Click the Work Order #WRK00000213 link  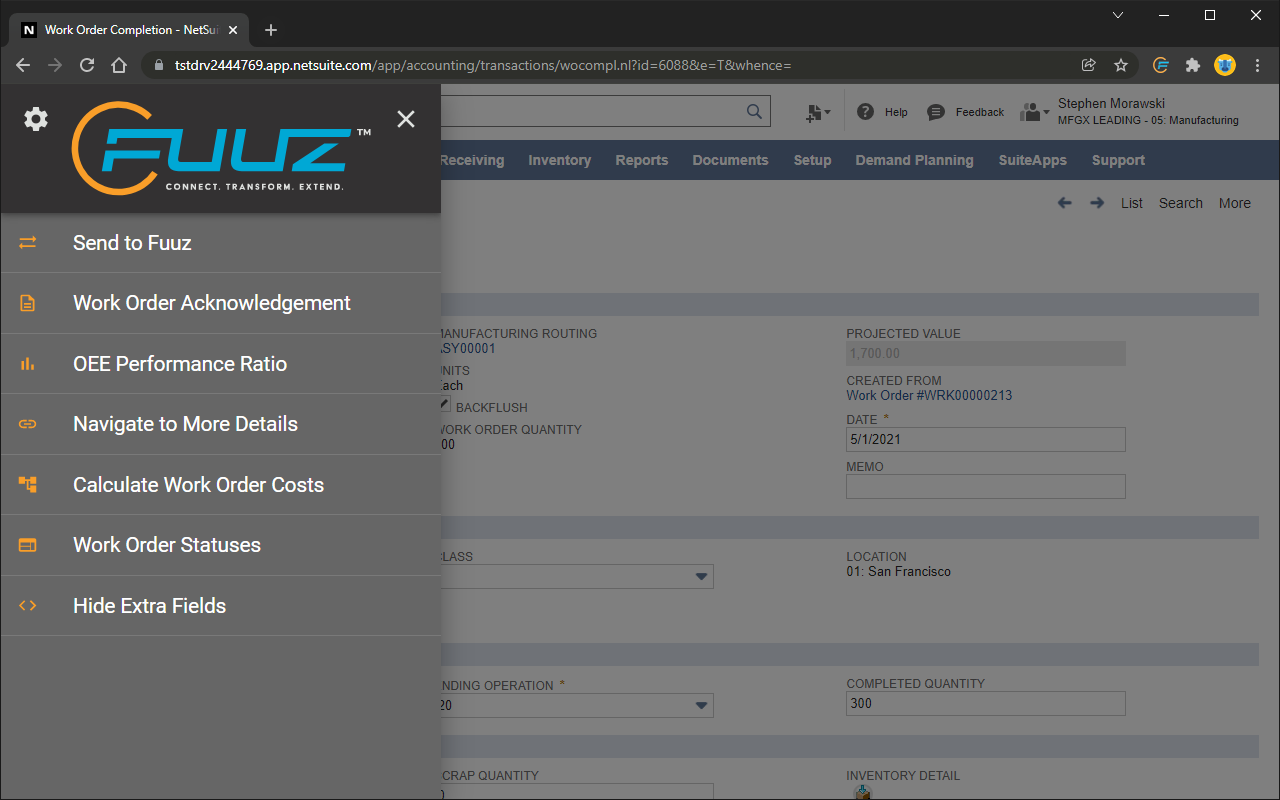coord(929,395)
